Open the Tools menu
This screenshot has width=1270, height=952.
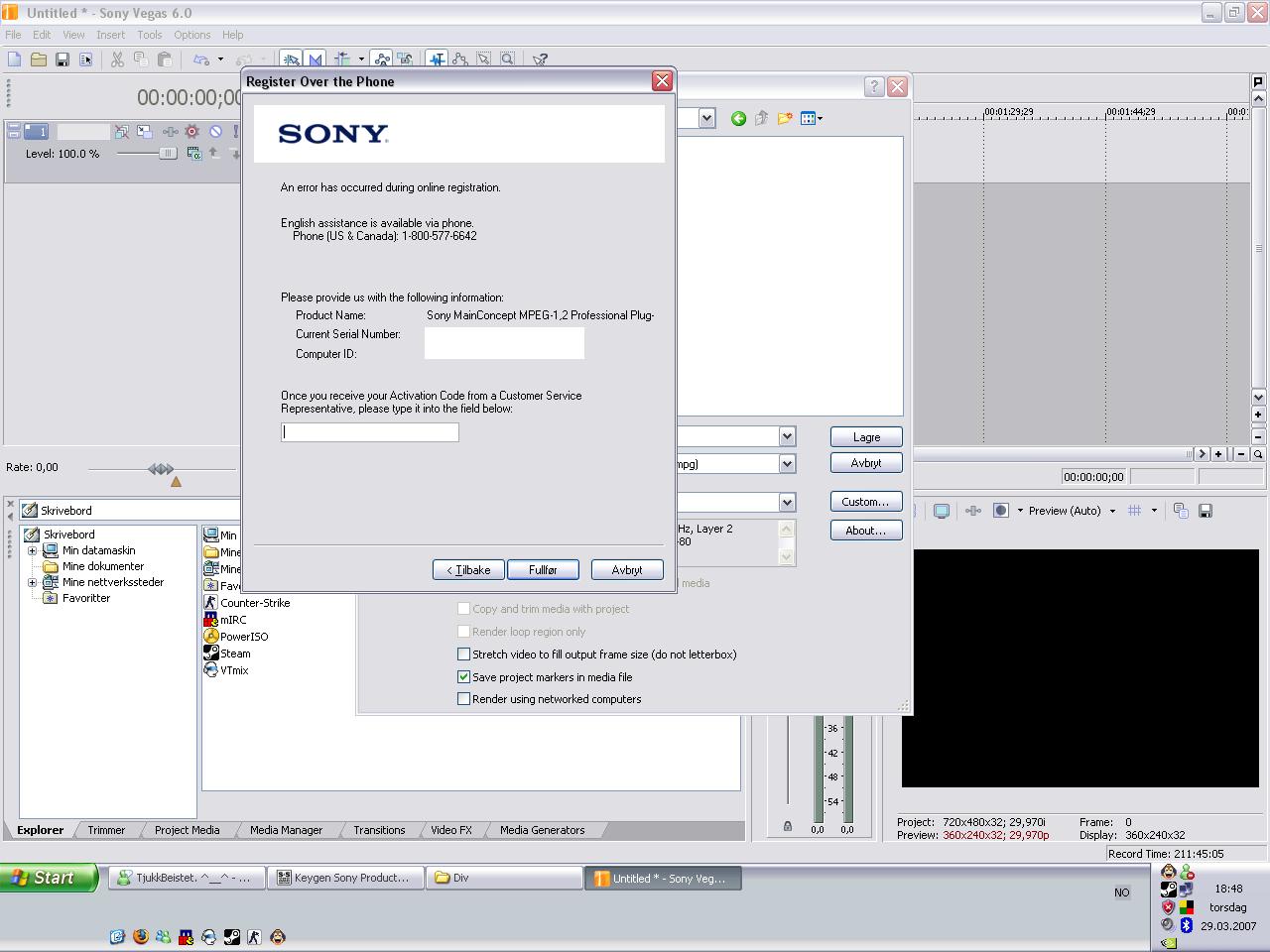(x=150, y=35)
